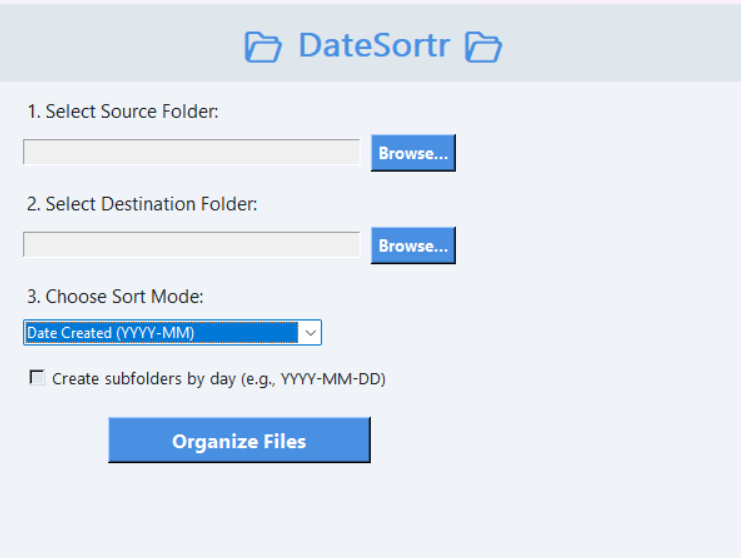Enable Create subfolders by day checkbox
Image resolution: width=741 pixels, height=558 pixels.
pyautogui.click(x=37, y=378)
